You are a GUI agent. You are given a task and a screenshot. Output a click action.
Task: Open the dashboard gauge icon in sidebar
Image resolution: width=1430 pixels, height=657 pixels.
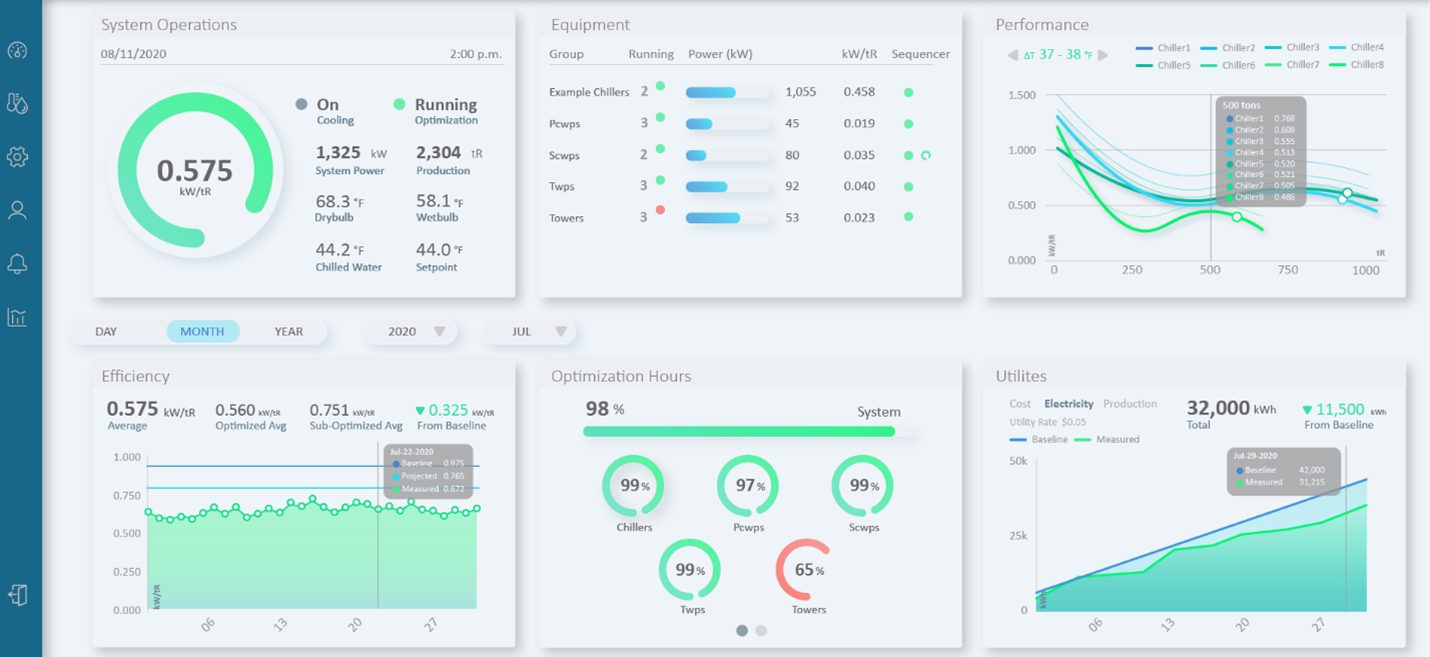pyautogui.click(x=17, y=52)
